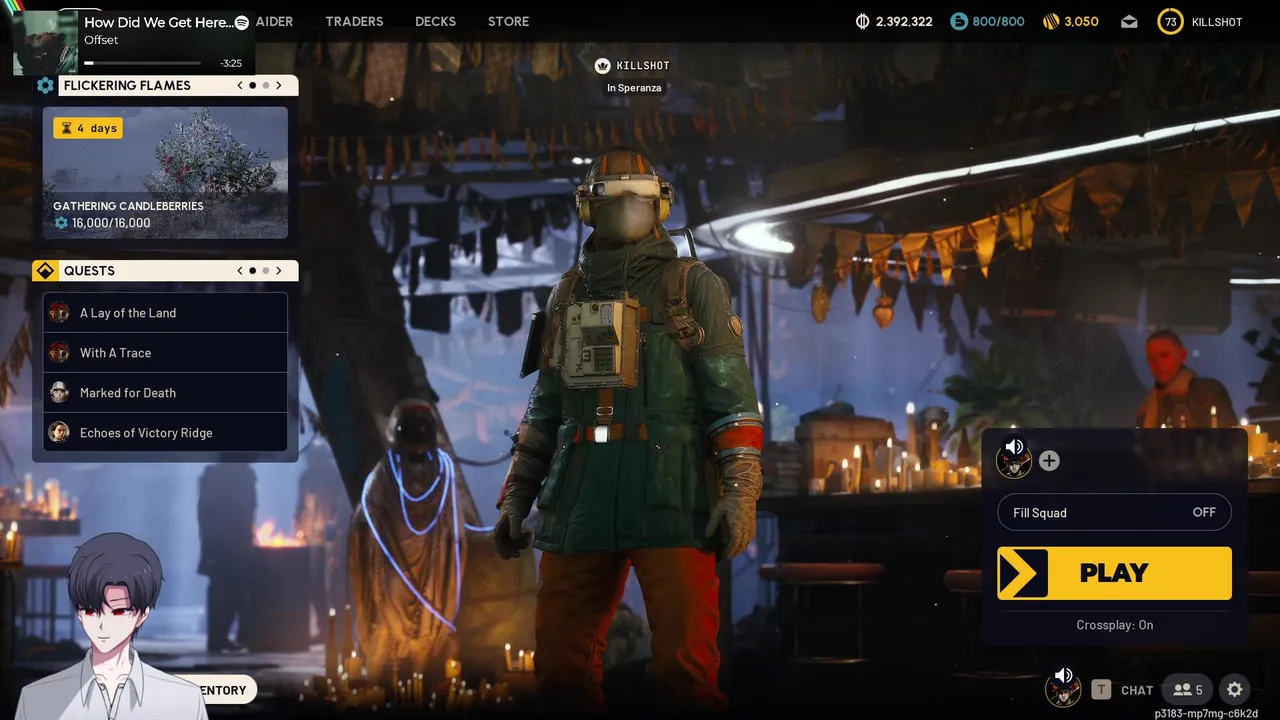
Task: Click the squad member avatar in the party panel
Action: pos(1013,461)
